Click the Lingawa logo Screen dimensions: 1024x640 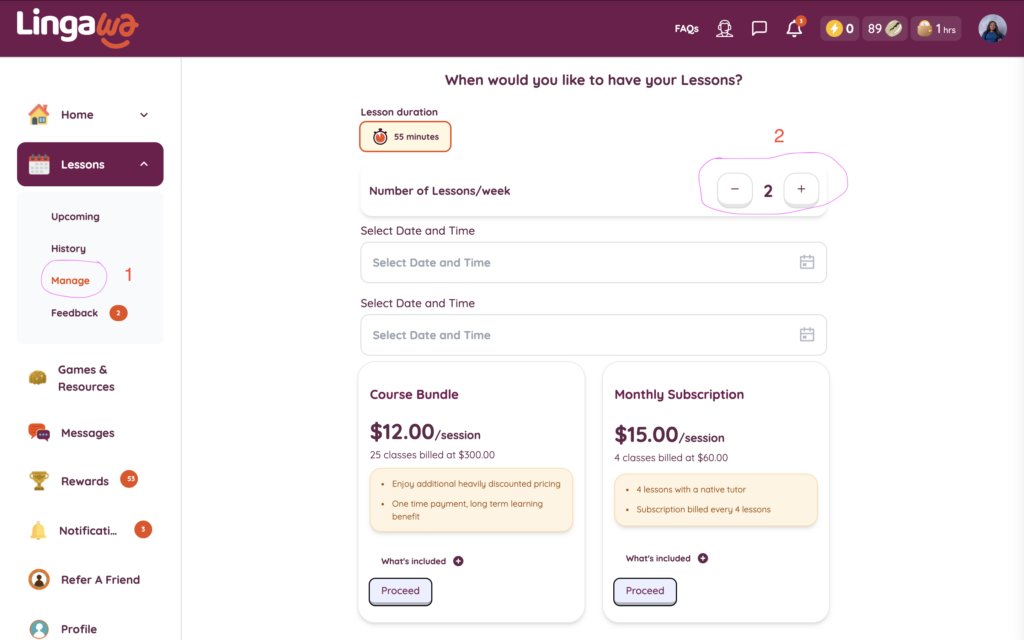pos(77,28)
